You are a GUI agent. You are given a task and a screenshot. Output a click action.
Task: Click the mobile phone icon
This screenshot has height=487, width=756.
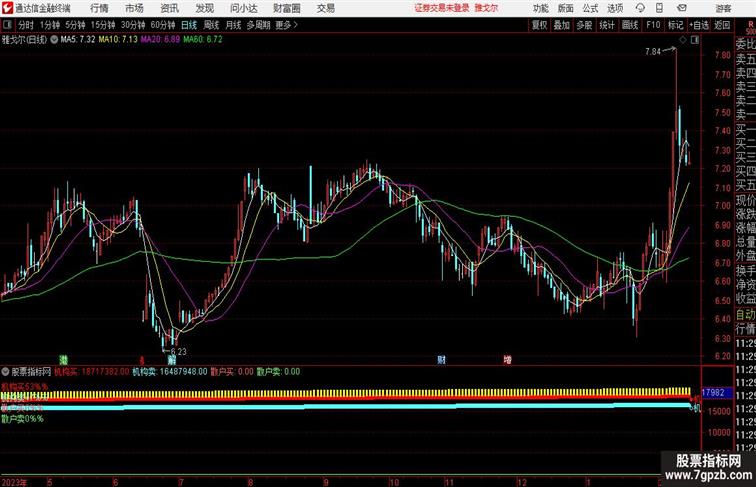pos(660,8)
